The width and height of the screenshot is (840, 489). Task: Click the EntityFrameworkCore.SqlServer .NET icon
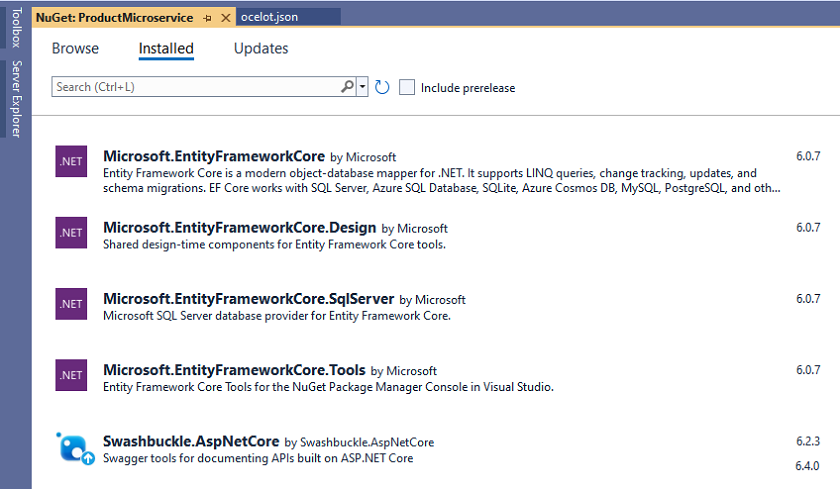72,303
